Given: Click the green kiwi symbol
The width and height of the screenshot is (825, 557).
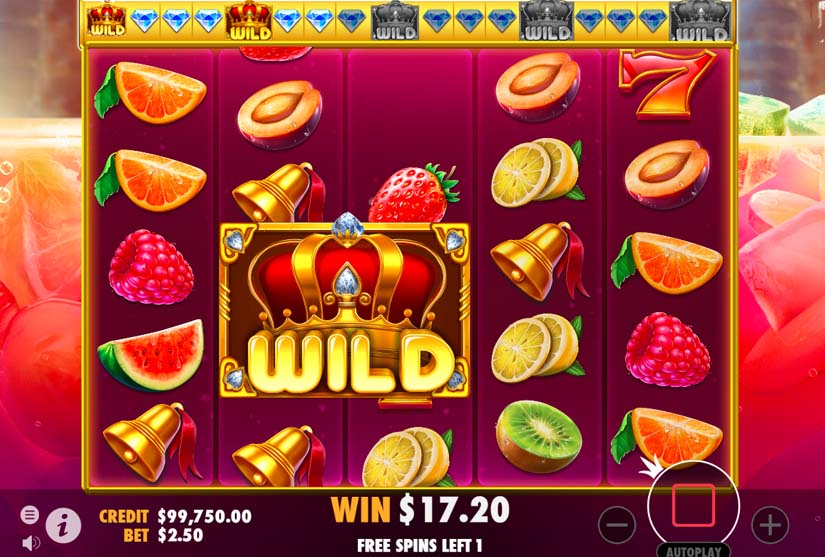Looking at the screenshot, I should tap(539, 436).
